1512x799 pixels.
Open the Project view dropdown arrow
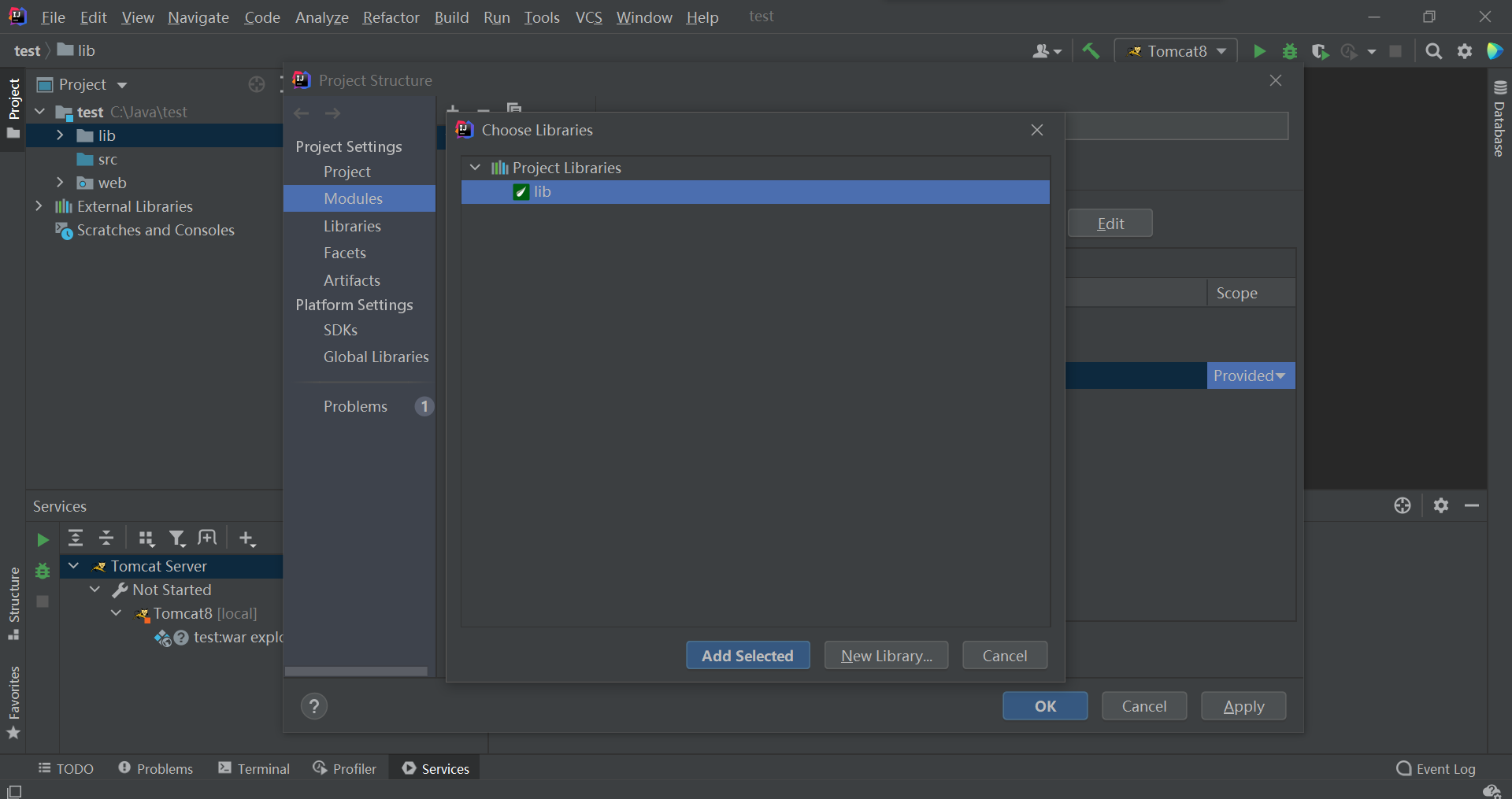122,85
